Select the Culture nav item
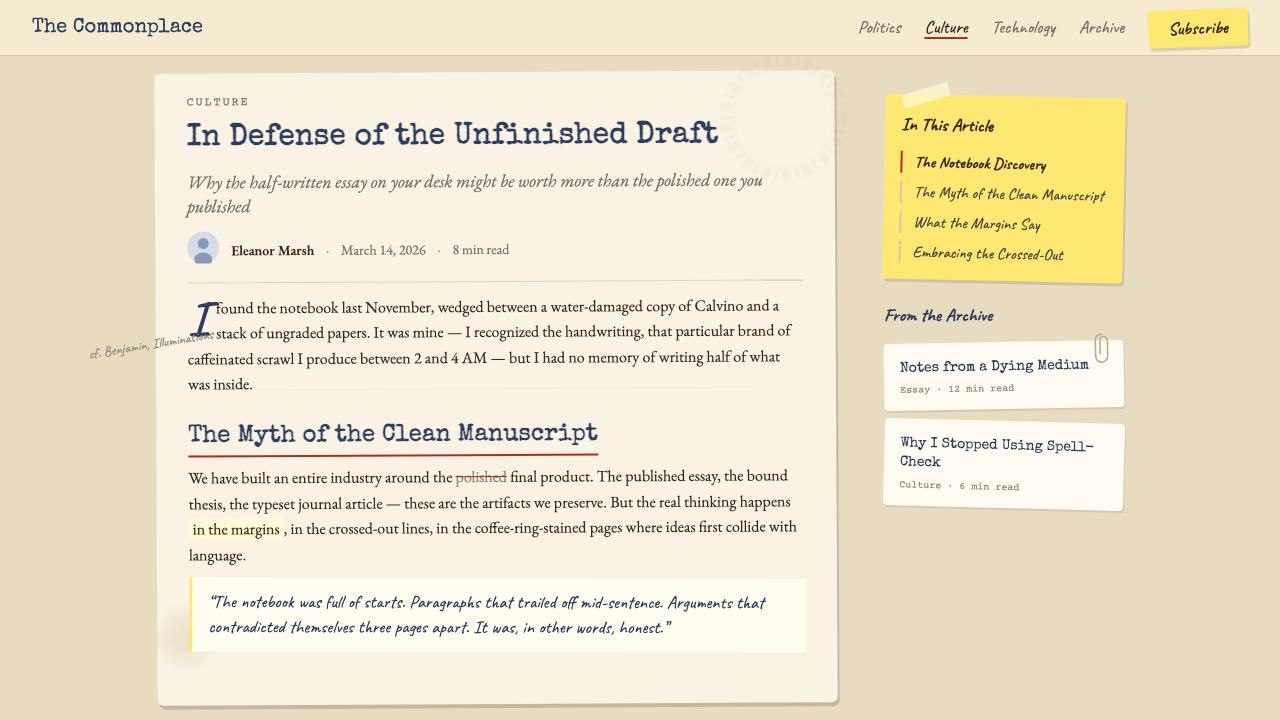1280x720 pixels. (946, 28)
